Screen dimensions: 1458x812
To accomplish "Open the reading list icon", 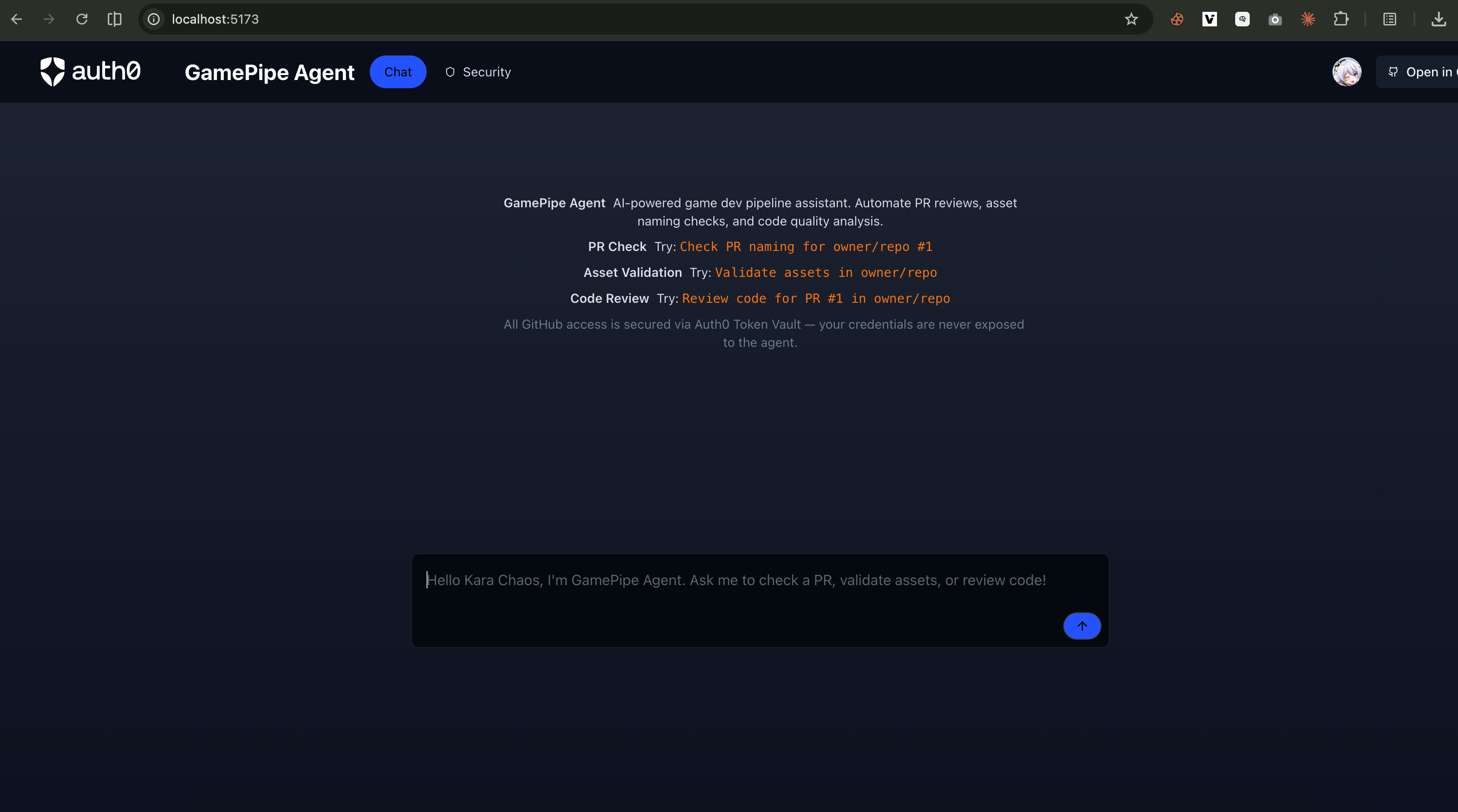I will 1389,19.
